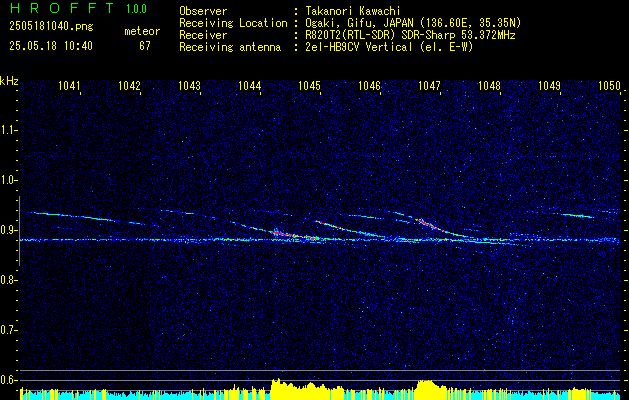Viewport: 629px width, 400px height.
Task: Click the 0.6 kHz axis label
Action: click(x=8, y=380)
